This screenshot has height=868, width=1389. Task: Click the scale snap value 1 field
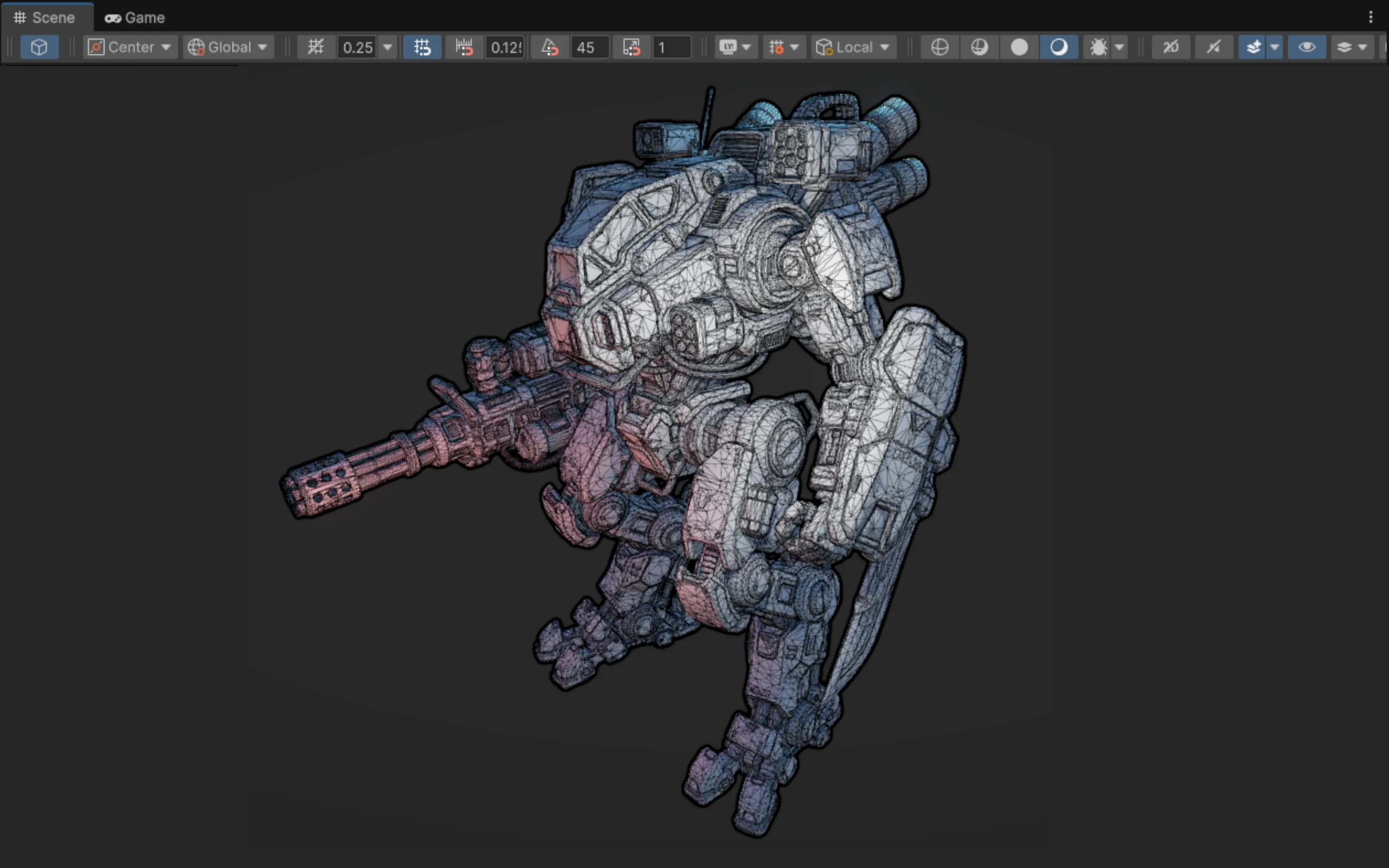point(671,47)
